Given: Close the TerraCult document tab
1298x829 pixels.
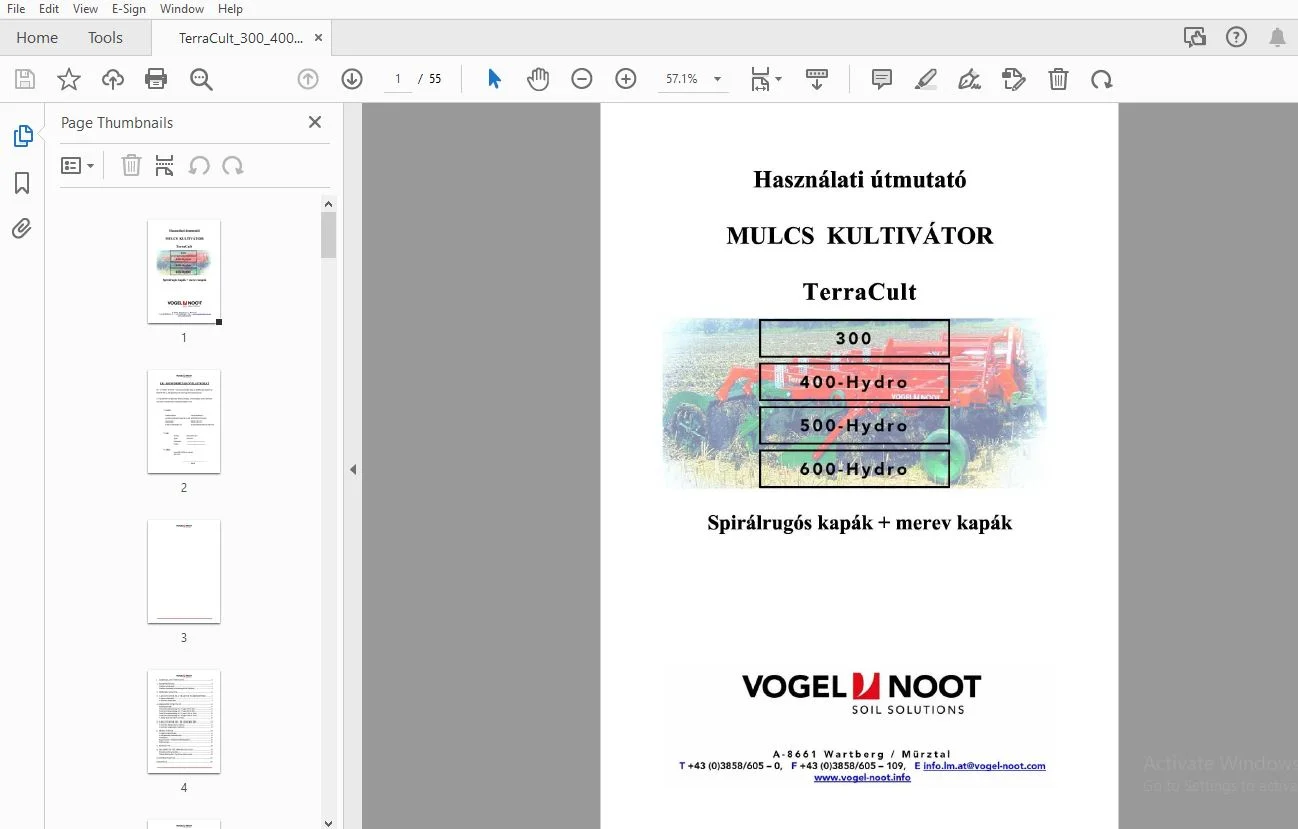Looking at the screenshot, I should 318,38.
